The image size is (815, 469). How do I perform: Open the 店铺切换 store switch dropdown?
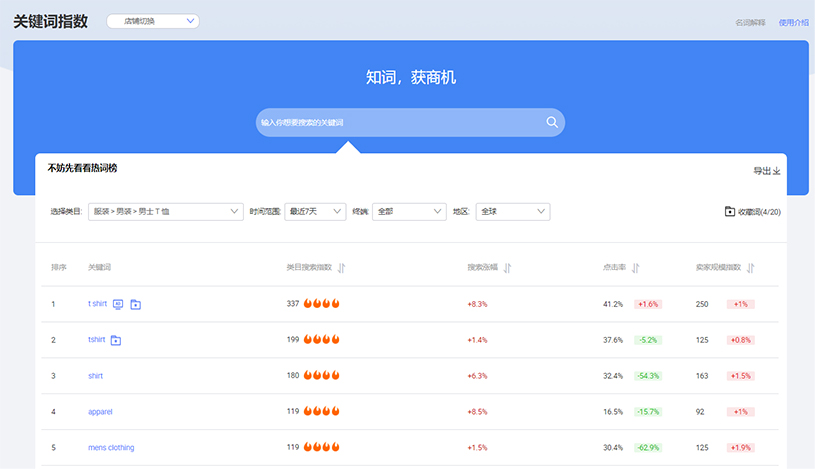pyautogui.click(x=153, y=21)
